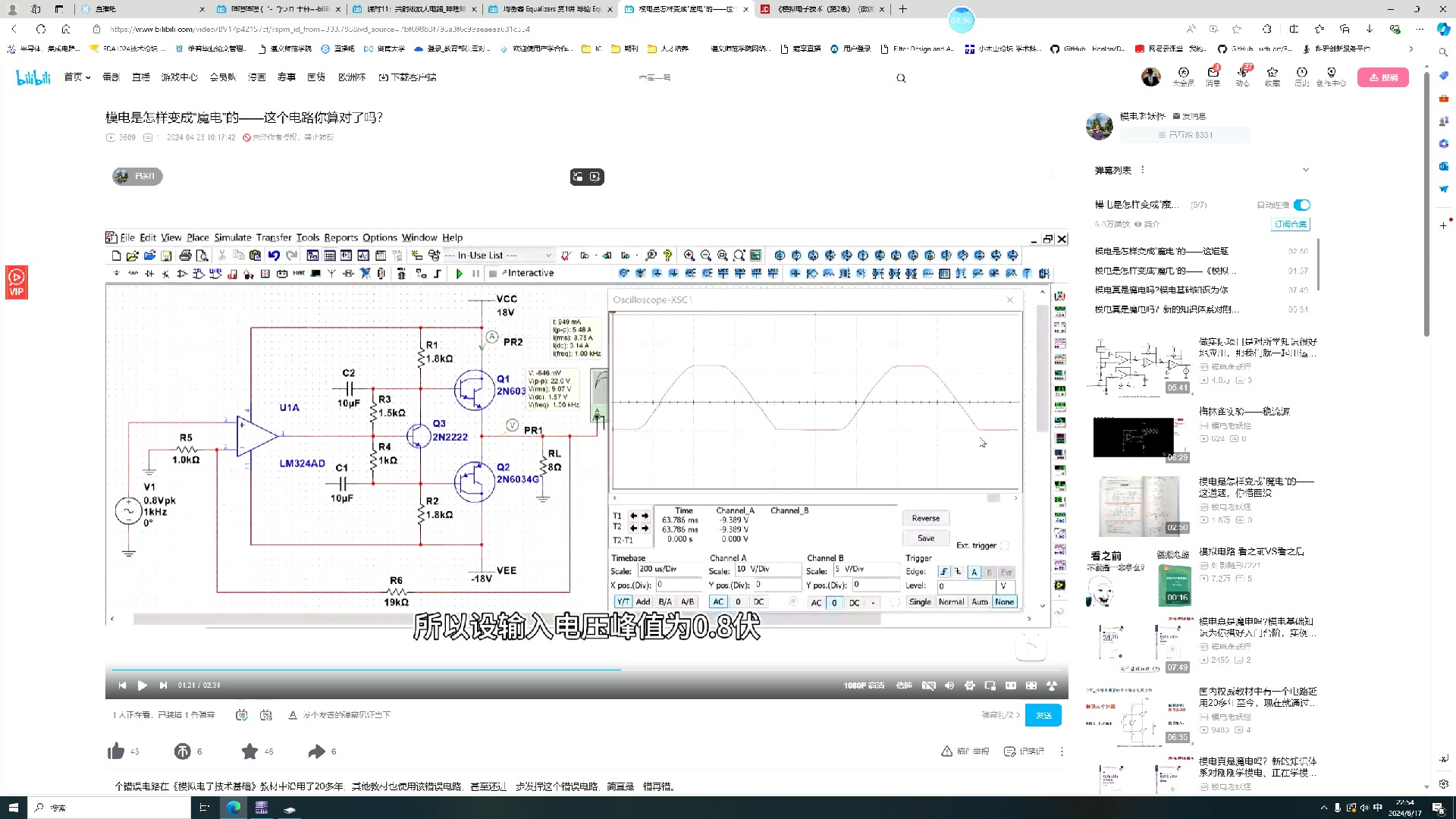This screenshot has width=1456, height=819.
Task: Click the like thumbs-up icon below video
Action: click(116, 752)
